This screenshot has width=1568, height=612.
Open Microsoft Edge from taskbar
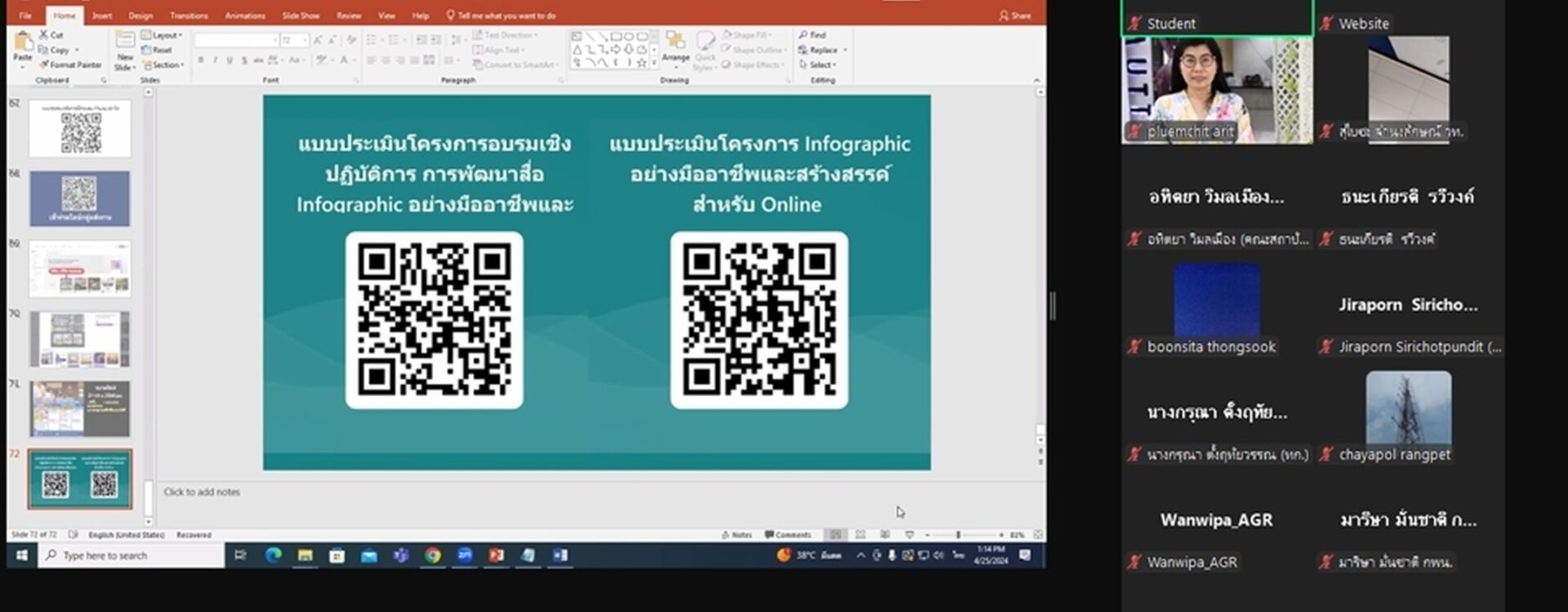pos(273,556)
